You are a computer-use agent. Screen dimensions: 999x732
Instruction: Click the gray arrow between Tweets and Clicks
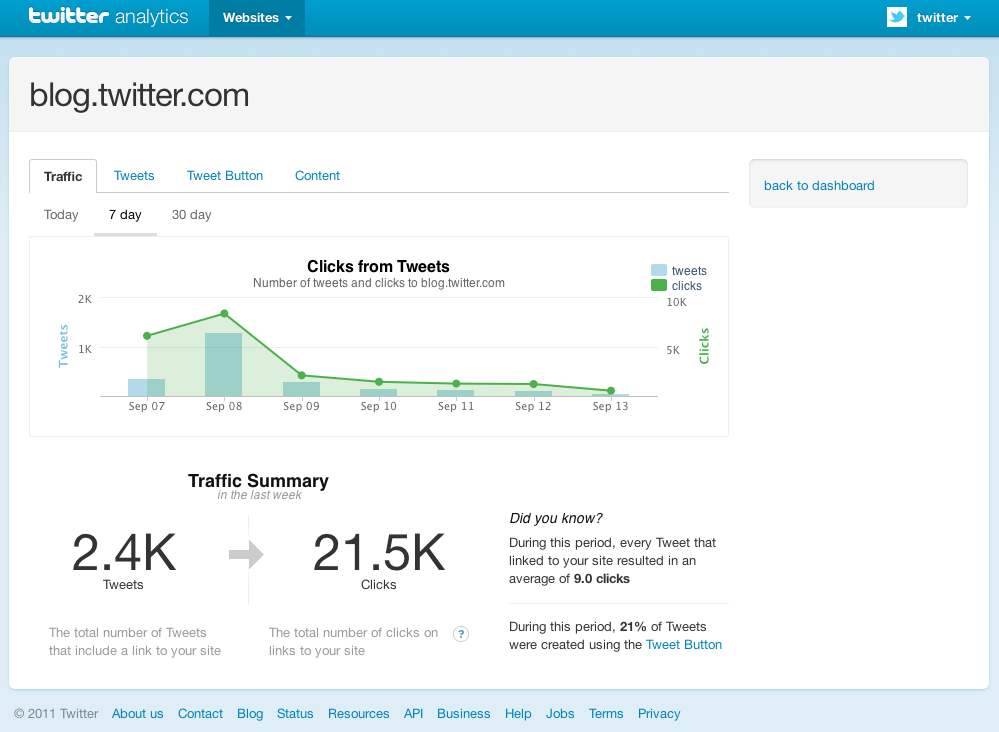(246, 555)
